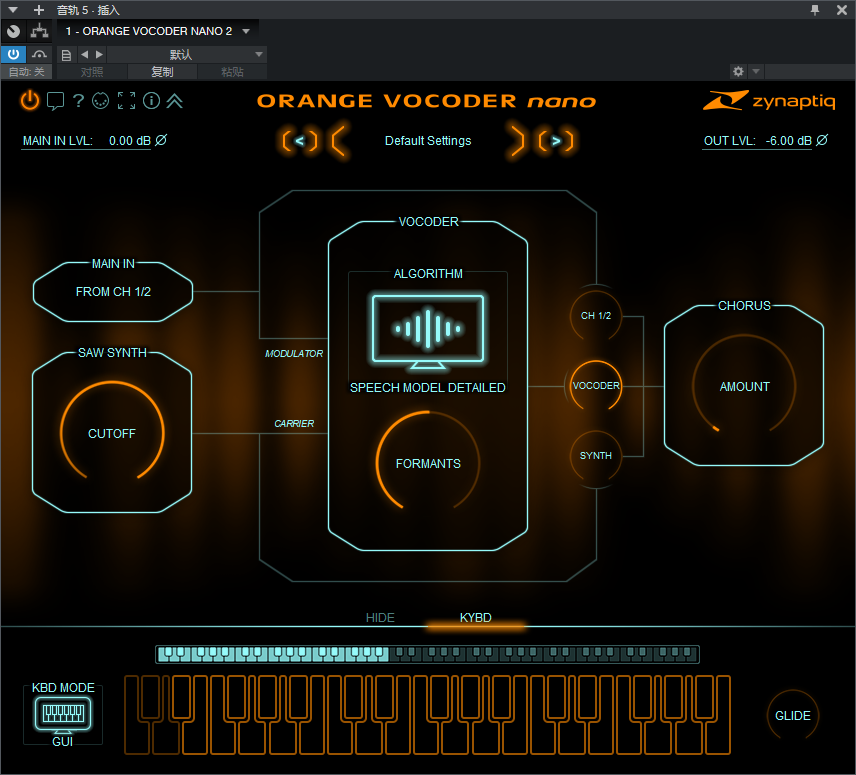Open the host window menu triangle

pos(13,10)
